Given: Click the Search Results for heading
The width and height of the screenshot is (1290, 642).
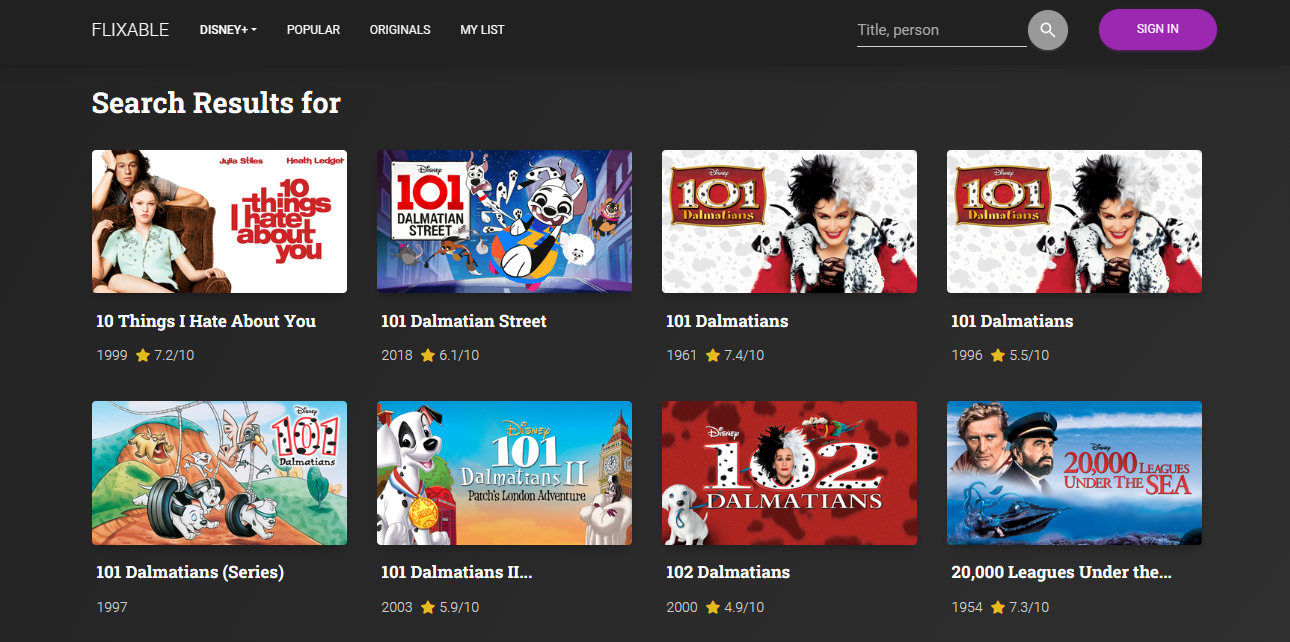Looking at the screenshot, I should (x=216, y=103).
